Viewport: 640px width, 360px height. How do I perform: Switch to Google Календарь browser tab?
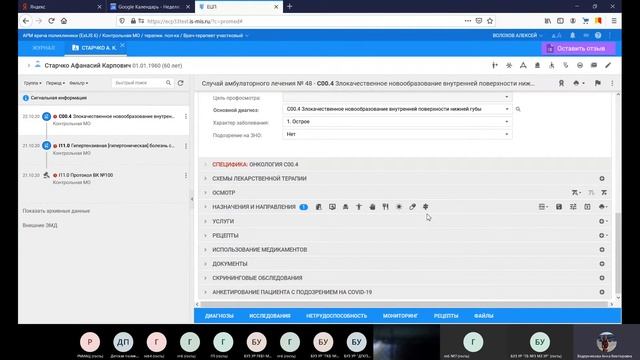pos(149,7)
